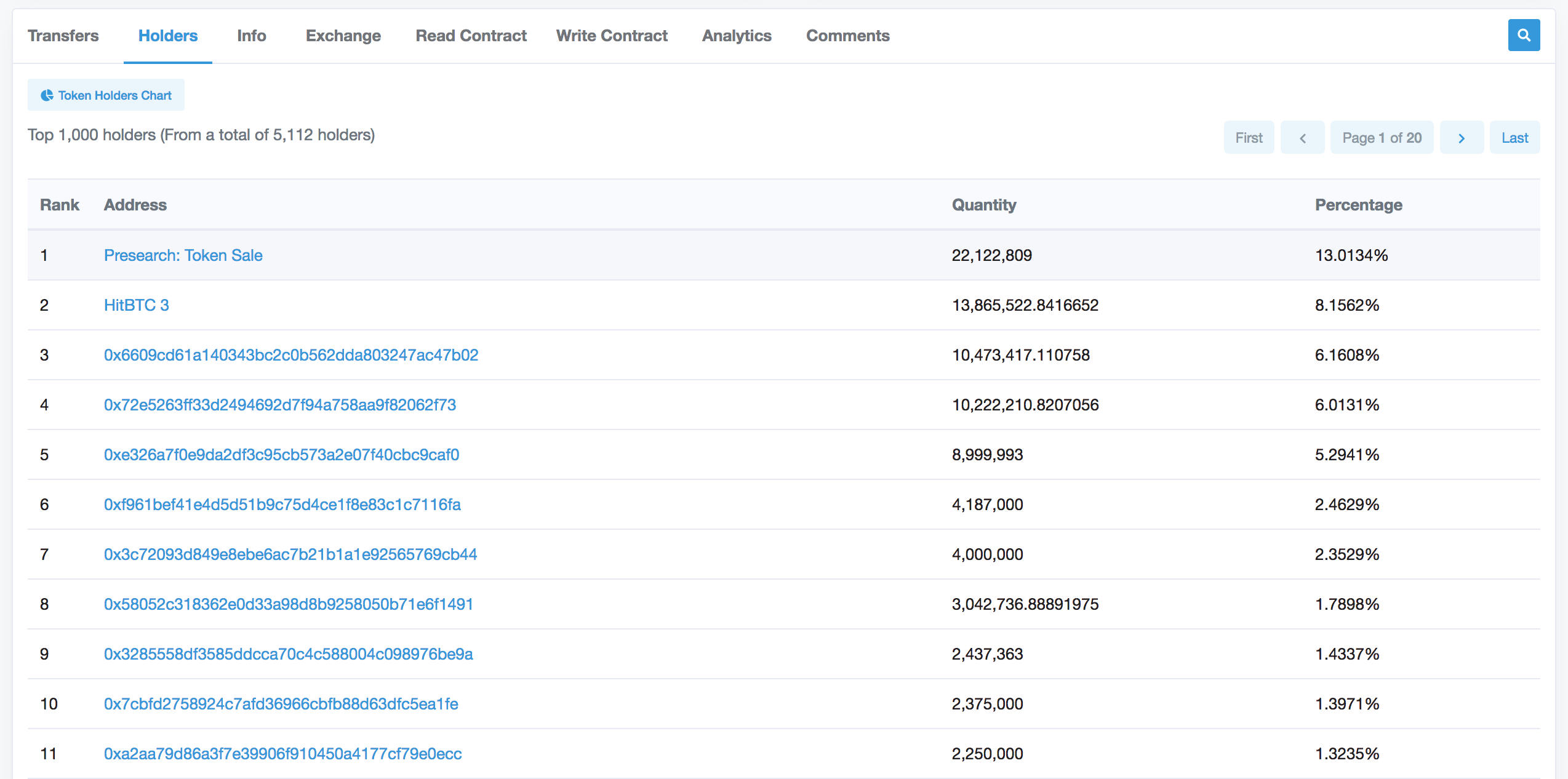Open rank 11 address 0xa2aa79d86a3f...
The image size is (1568, 779).
click(x=282, y=754)
